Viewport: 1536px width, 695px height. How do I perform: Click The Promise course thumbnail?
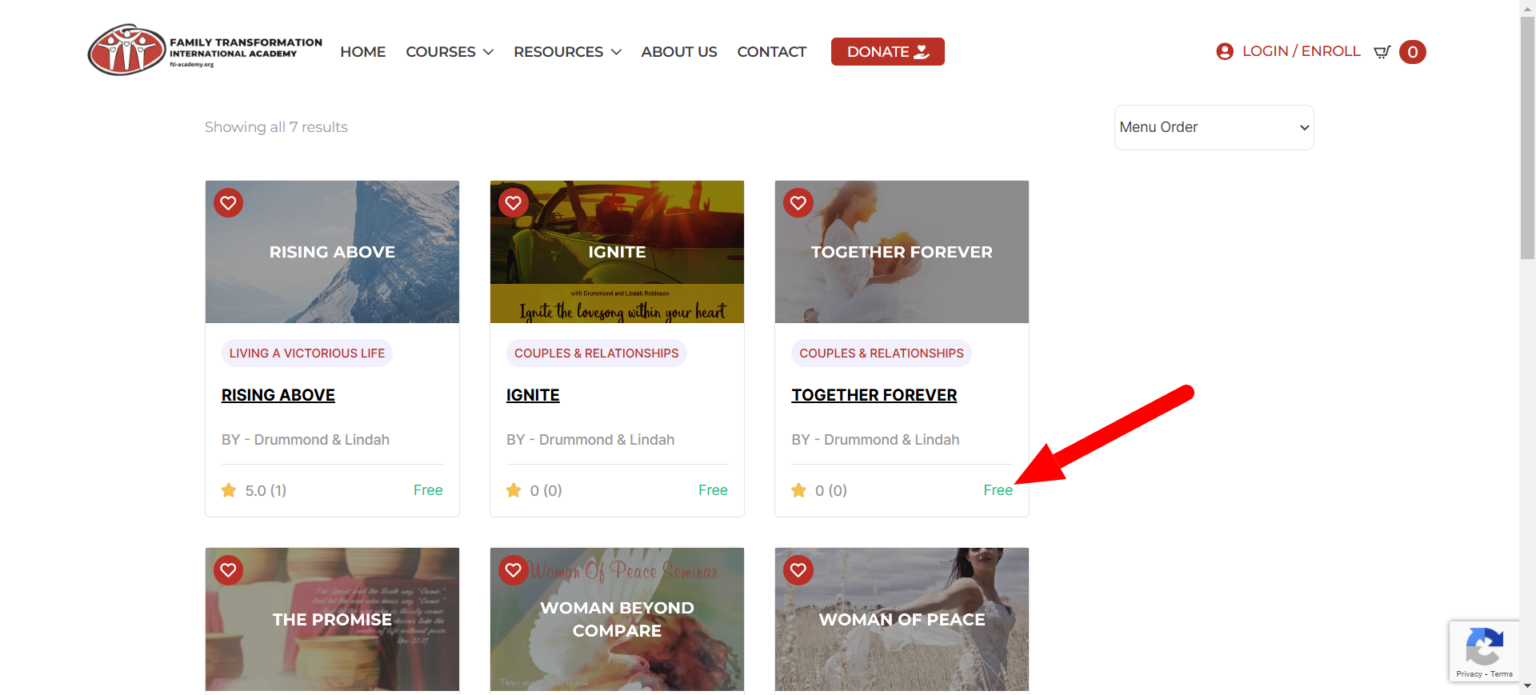point(332,620)
